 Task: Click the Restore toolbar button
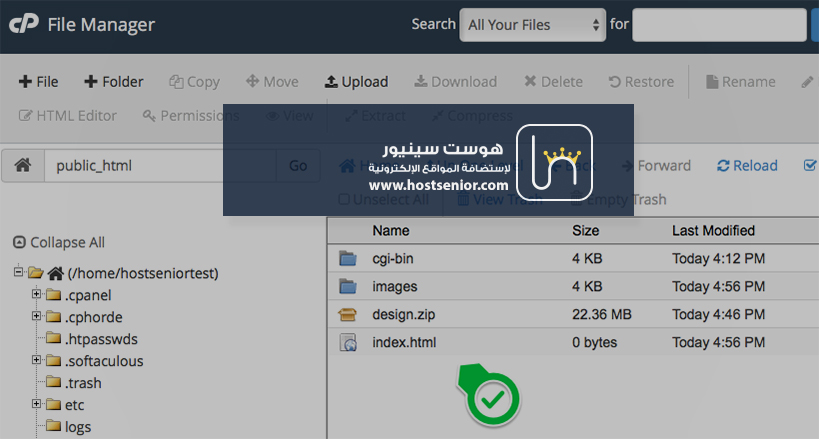click(641, 82)
